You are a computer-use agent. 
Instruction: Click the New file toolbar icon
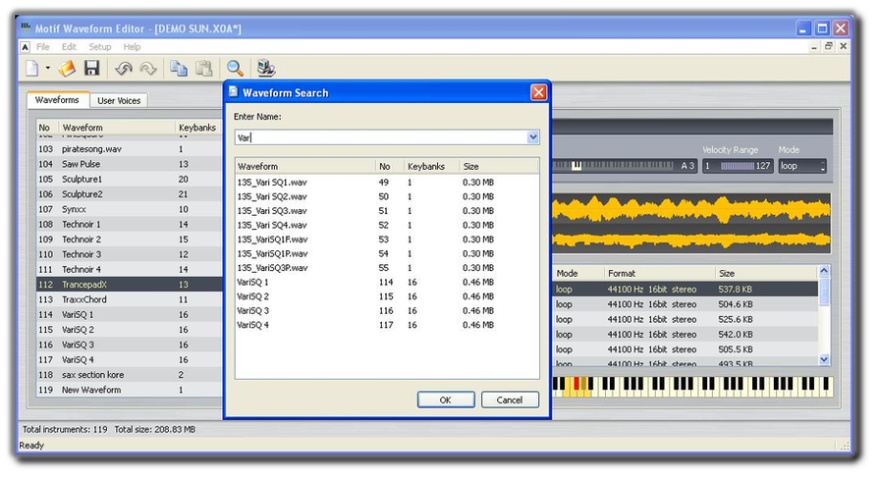(x=32, y=68)
